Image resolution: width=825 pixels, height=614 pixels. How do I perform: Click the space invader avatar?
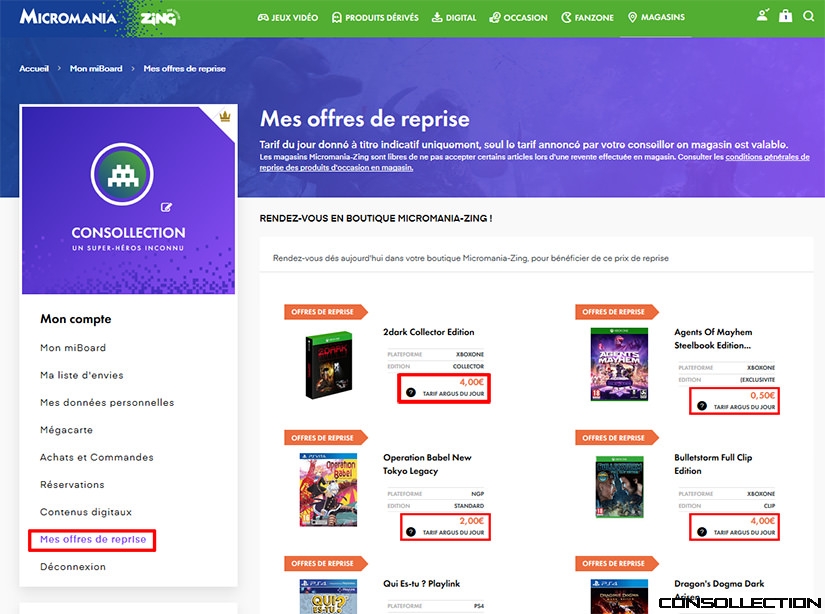(122, 174)
